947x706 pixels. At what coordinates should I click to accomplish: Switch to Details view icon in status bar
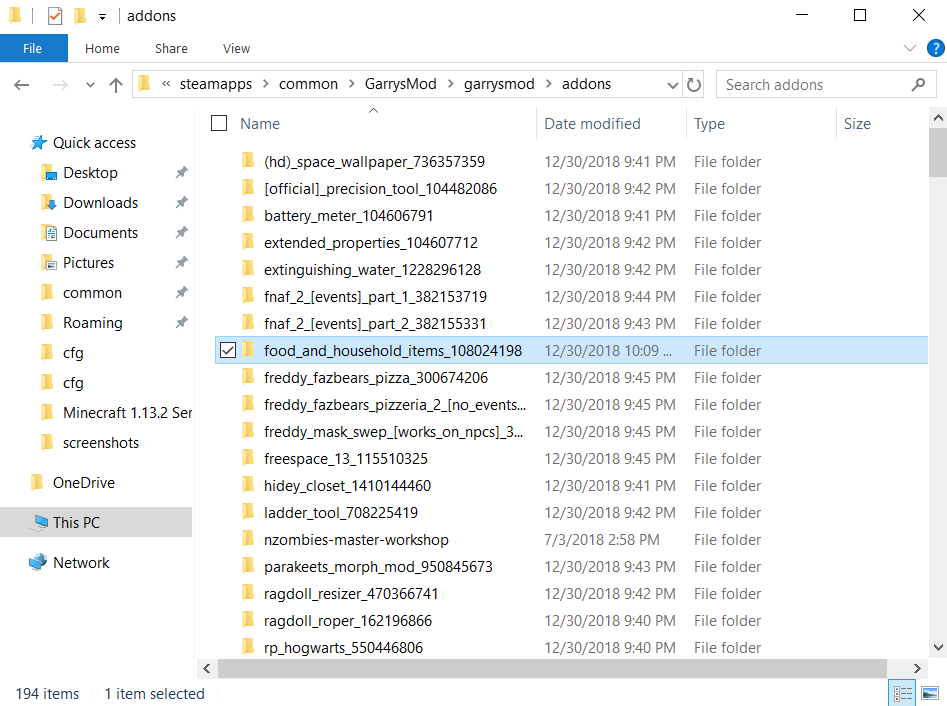click(903, 693)
